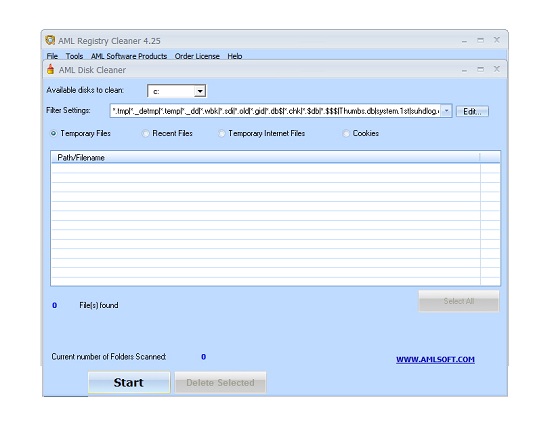
Task: Click the Edit... filter button
Action: click(x=472, y=111)
